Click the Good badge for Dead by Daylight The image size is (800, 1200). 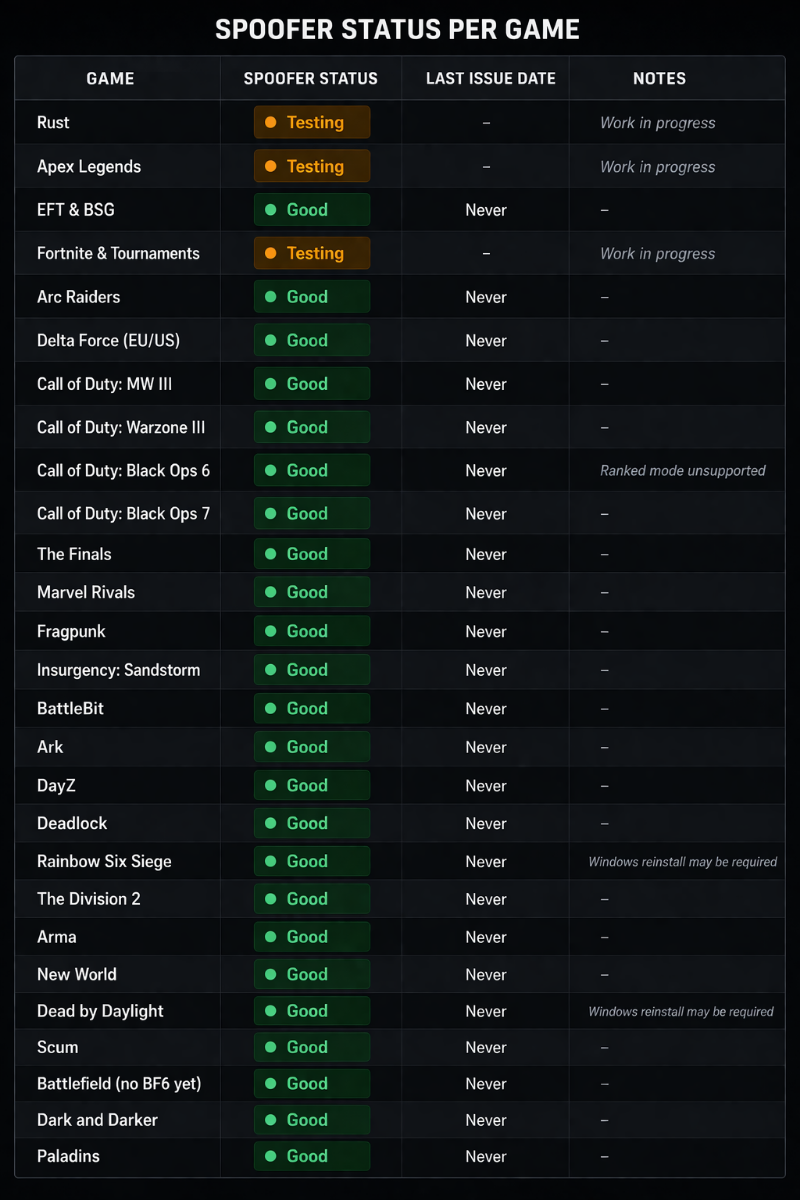(x=311, y=1011)
